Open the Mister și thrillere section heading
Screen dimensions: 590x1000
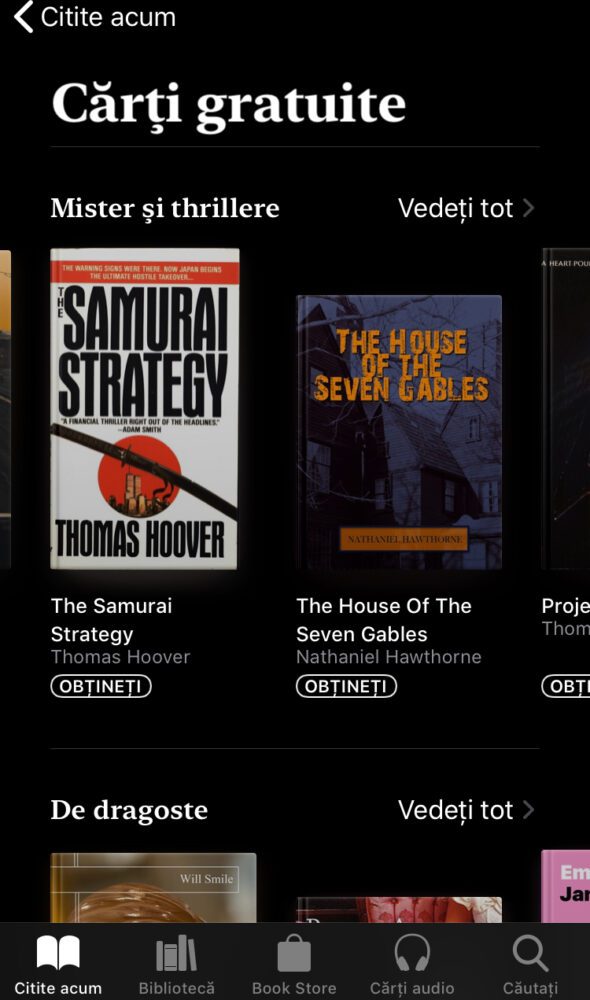(x=165, y=208)
